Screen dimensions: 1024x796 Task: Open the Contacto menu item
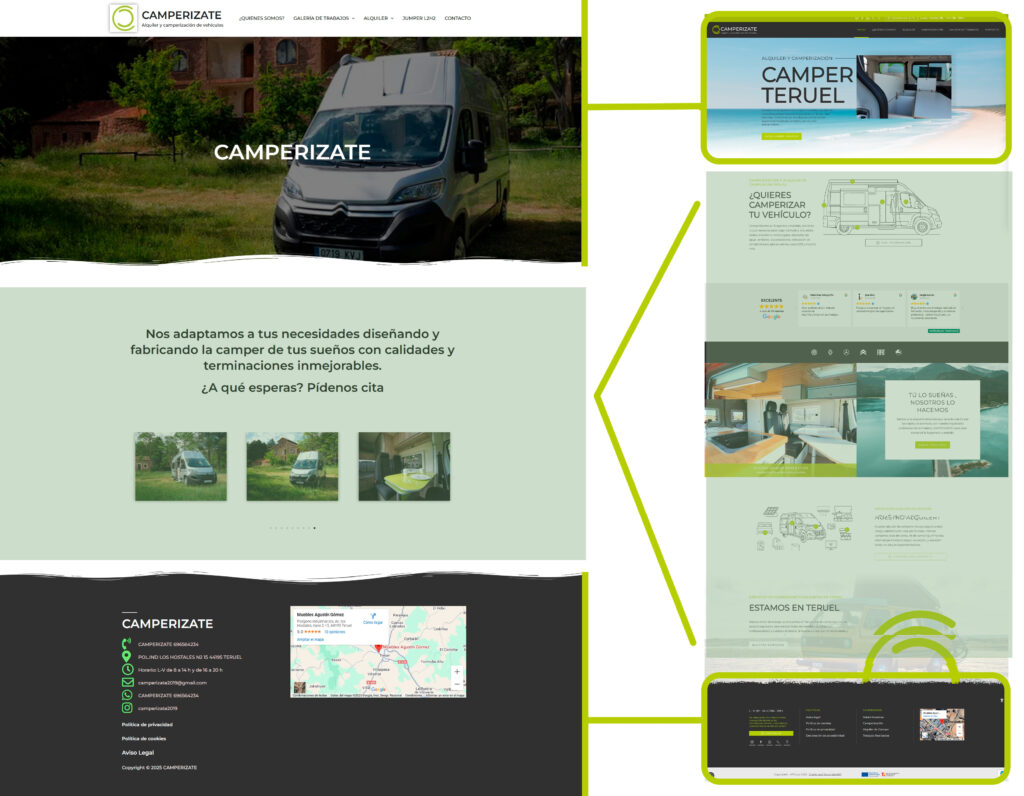pos(457,18)
